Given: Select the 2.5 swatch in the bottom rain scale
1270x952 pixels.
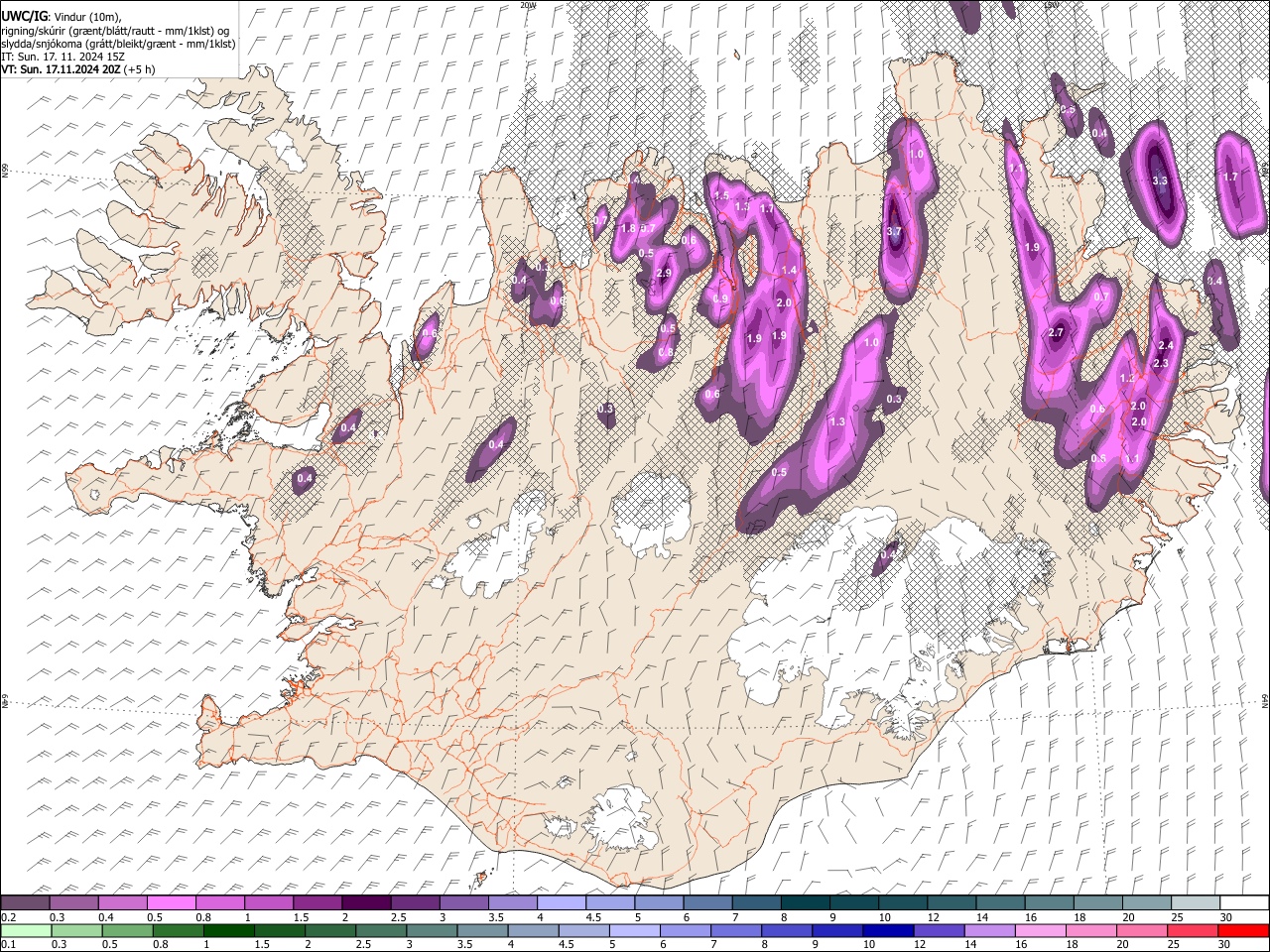Looking at the screenshot, I should tap(381, 930).
